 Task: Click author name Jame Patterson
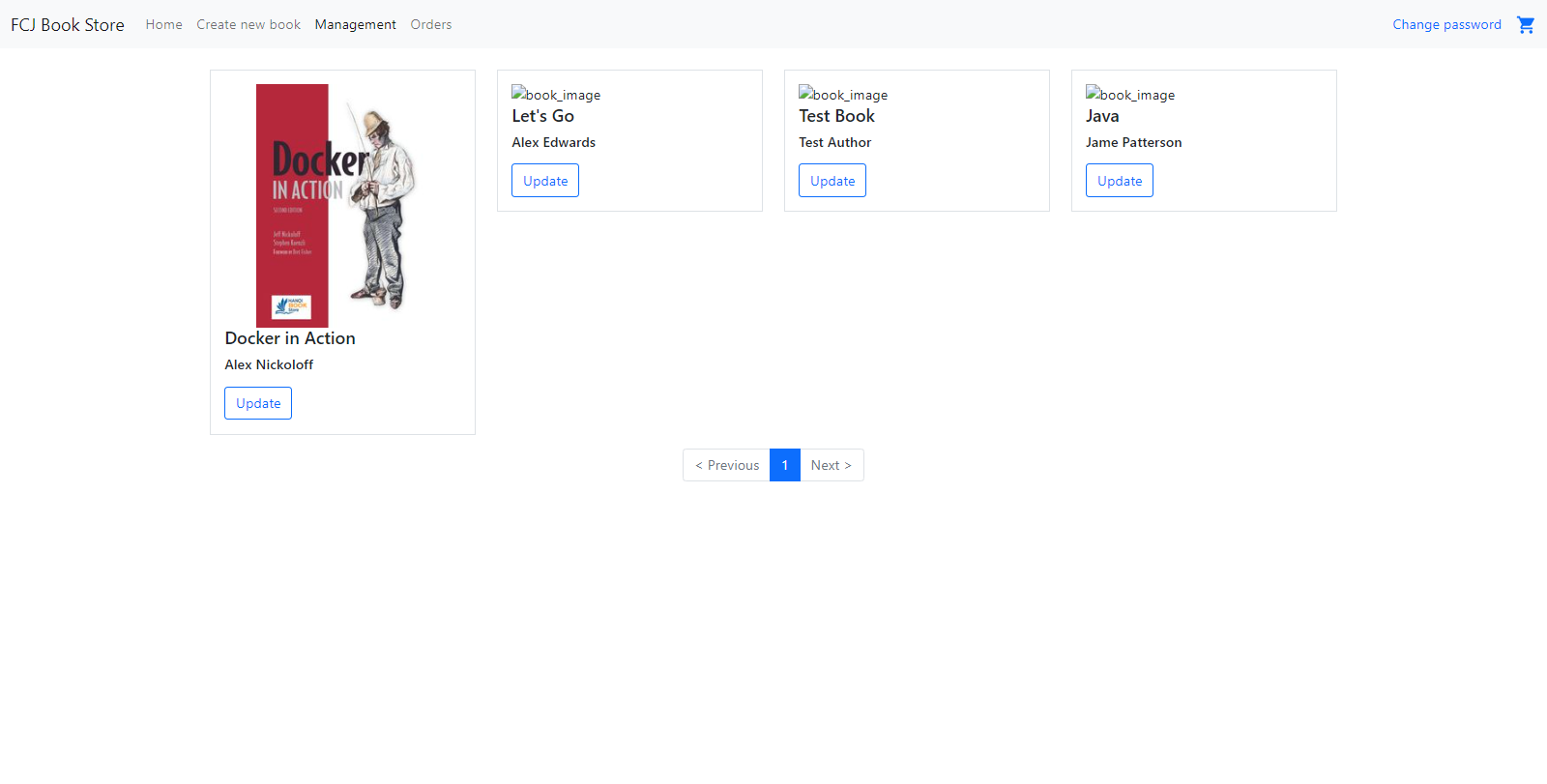coord(1134,142)
